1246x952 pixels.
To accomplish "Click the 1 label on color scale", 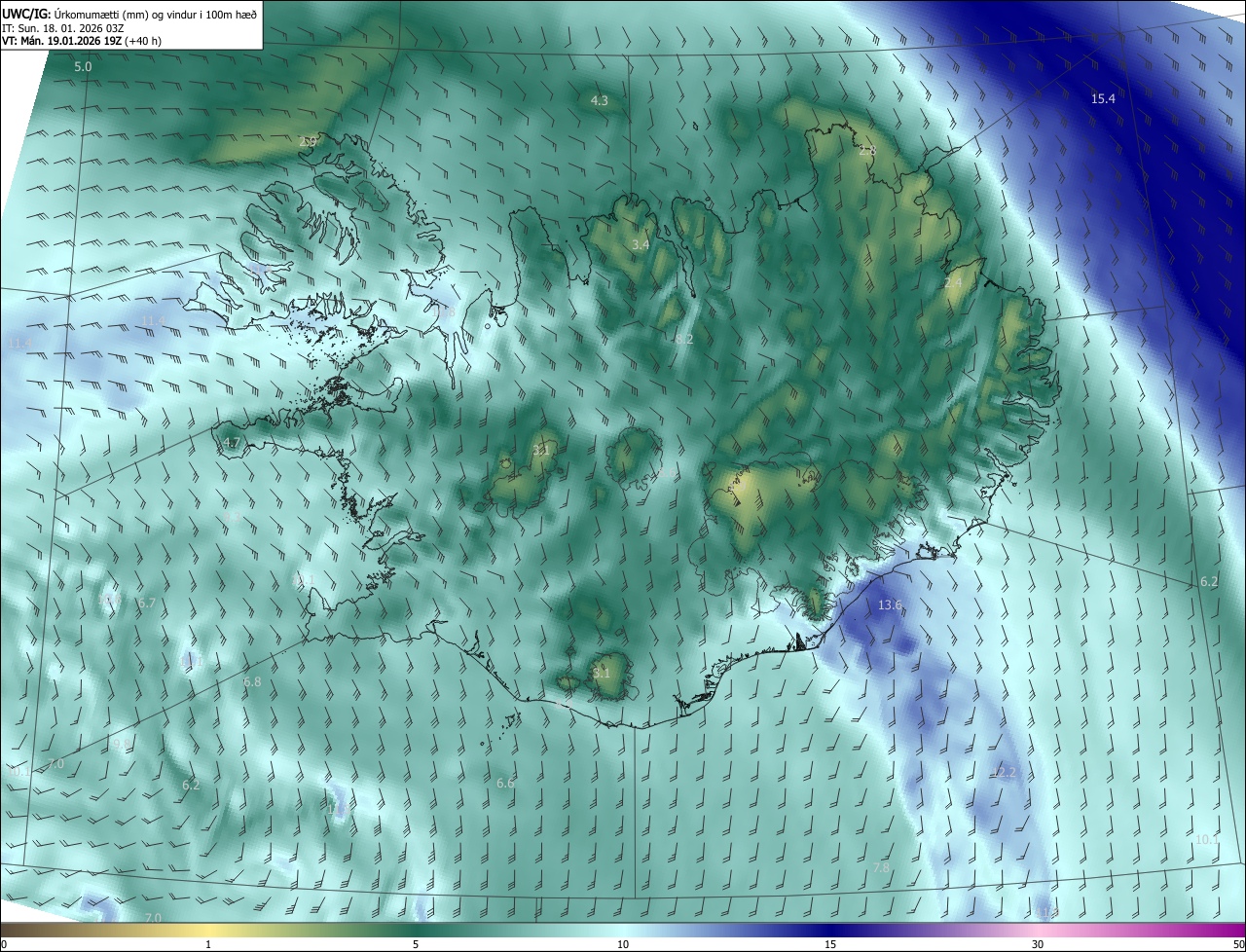I will coord(208,944).
